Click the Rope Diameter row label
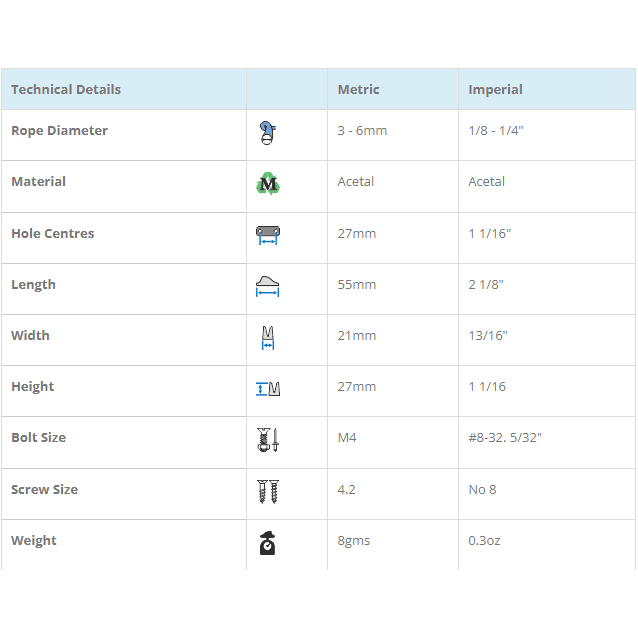The height and width of the screenshot is (638, 638). click(x=59, y=131)
